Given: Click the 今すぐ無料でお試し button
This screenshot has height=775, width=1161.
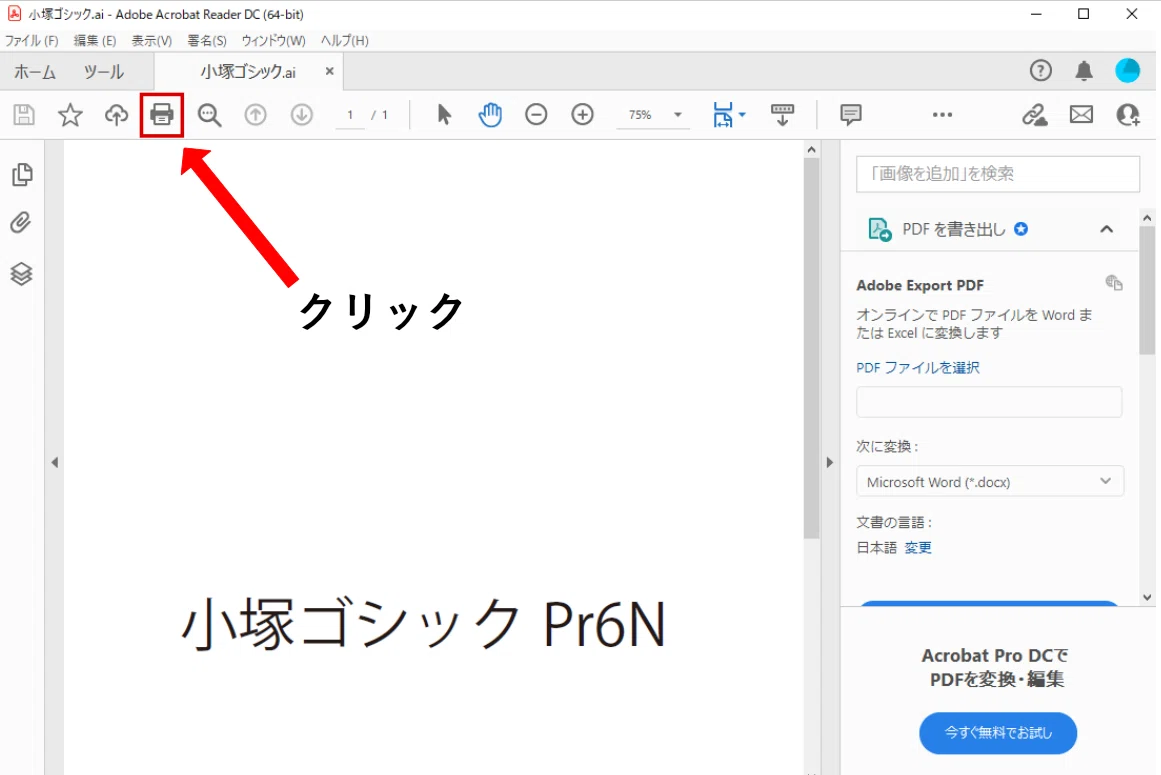Looking at the screenshot, I should pyautogui.click(x=998, y=733).
